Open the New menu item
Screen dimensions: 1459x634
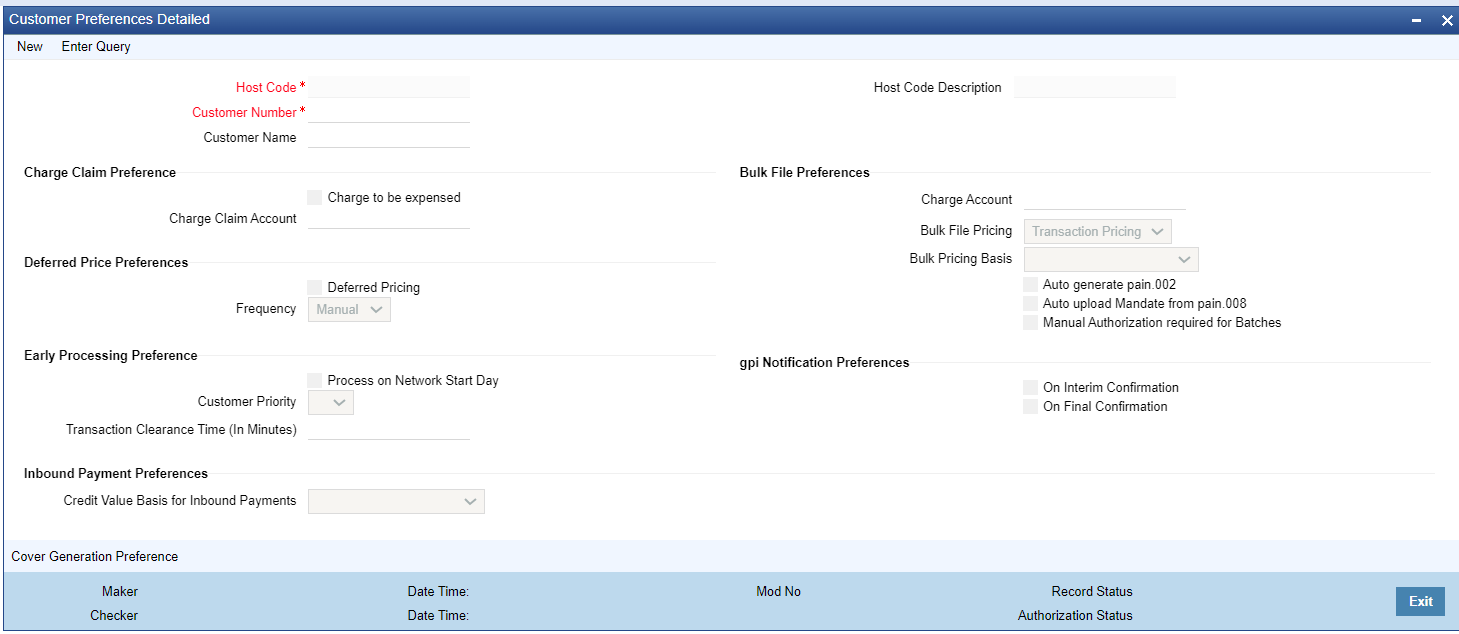[30, 47]
